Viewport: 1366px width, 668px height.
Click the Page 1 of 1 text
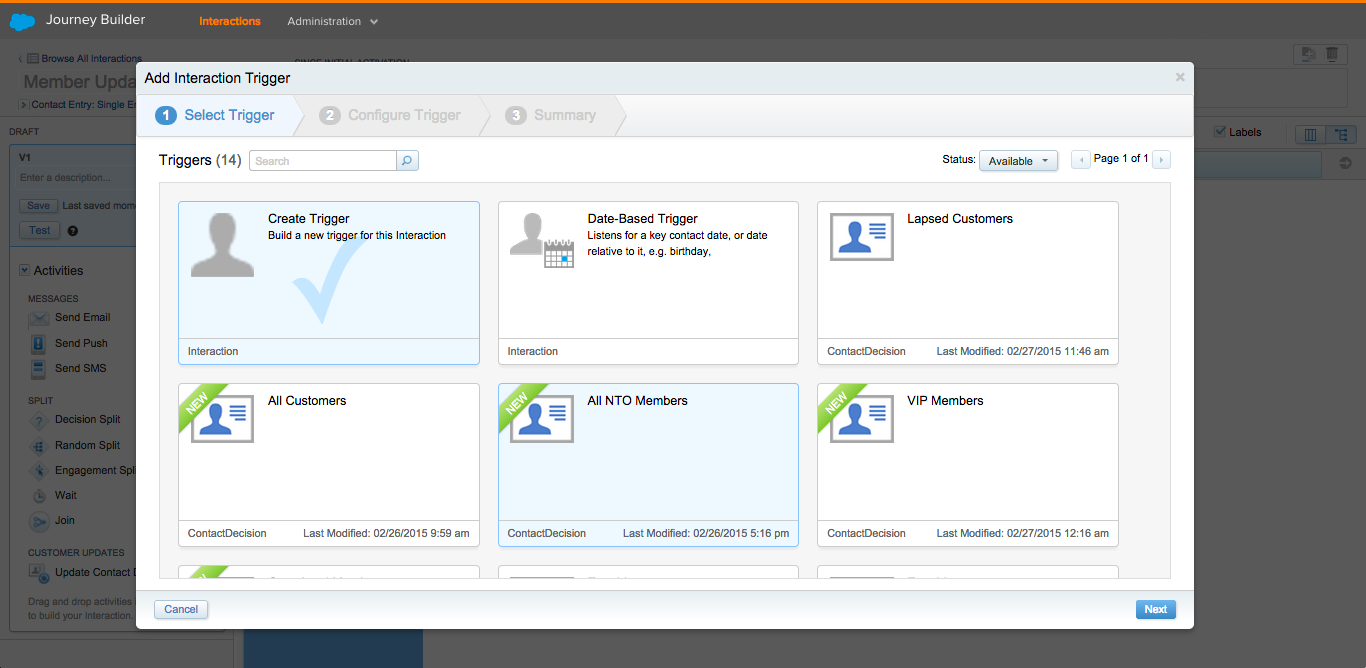tap(1121, 158)
